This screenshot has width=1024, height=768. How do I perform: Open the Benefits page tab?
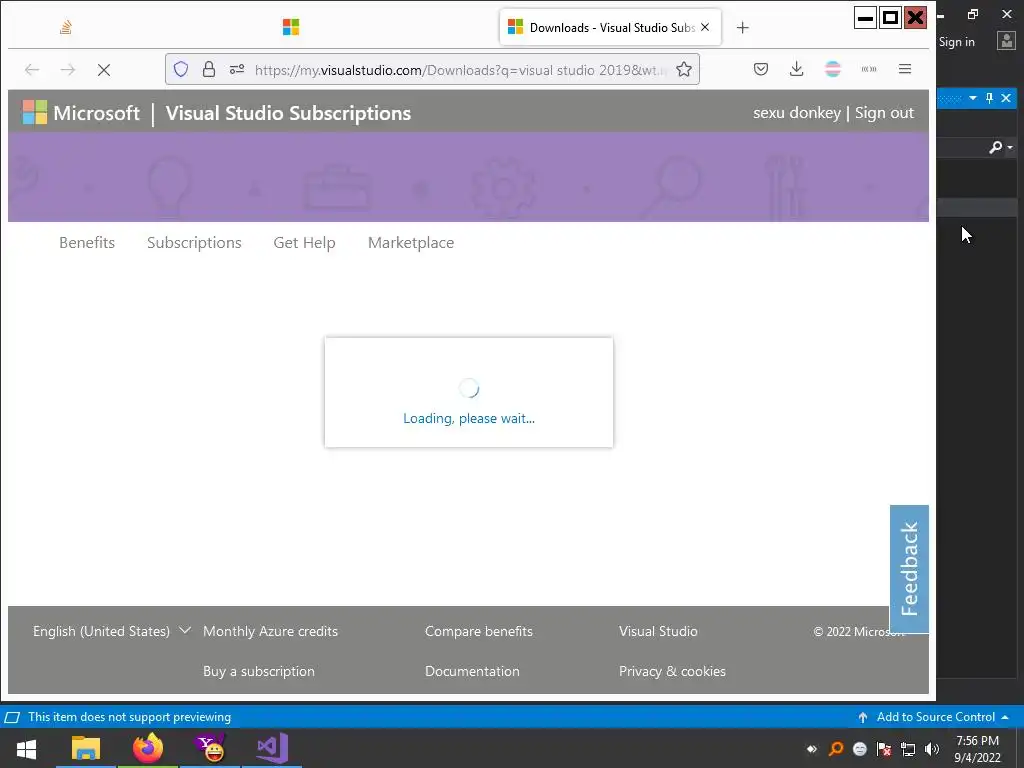pyautogui.click(x=87, y=243)
